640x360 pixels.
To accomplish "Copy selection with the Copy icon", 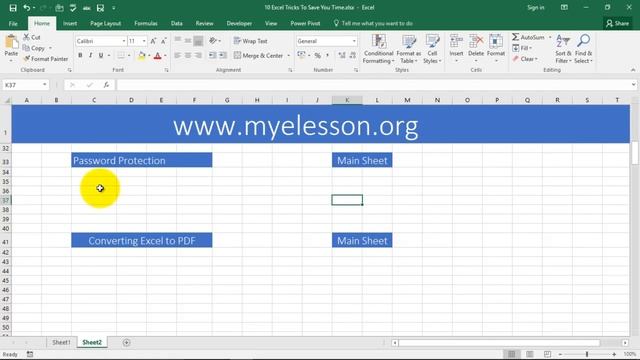I will [x=27, y=48].
